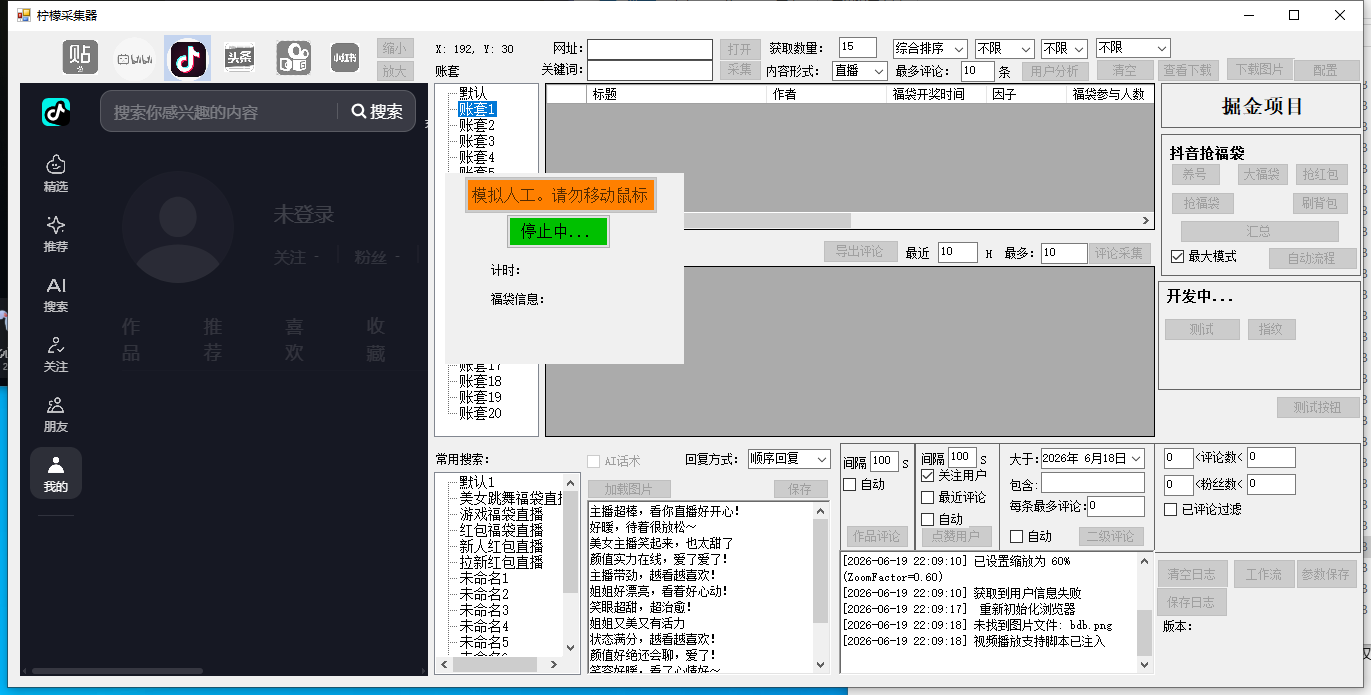Open 精选 in the Douyin sidebar
1371x695 pixels.
click(x=56, y=173)
